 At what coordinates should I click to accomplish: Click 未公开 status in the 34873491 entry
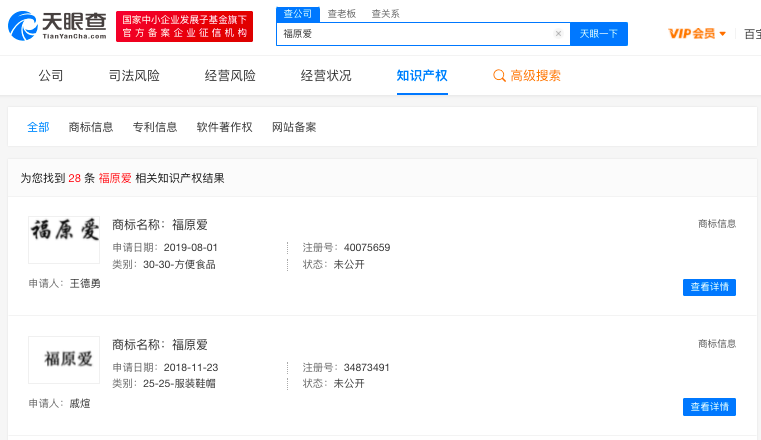click(x=349, y=383)
